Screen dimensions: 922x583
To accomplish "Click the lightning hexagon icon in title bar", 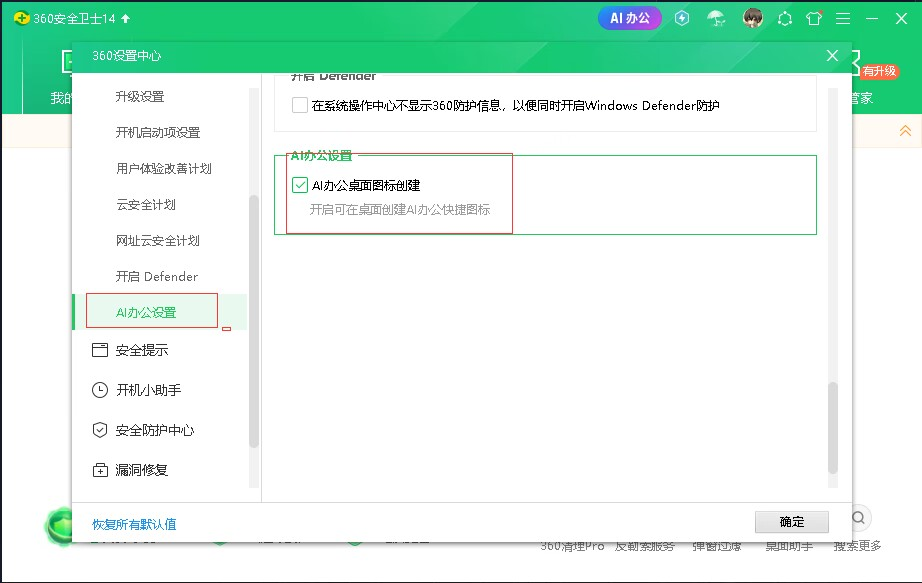I will pos(682,18).
